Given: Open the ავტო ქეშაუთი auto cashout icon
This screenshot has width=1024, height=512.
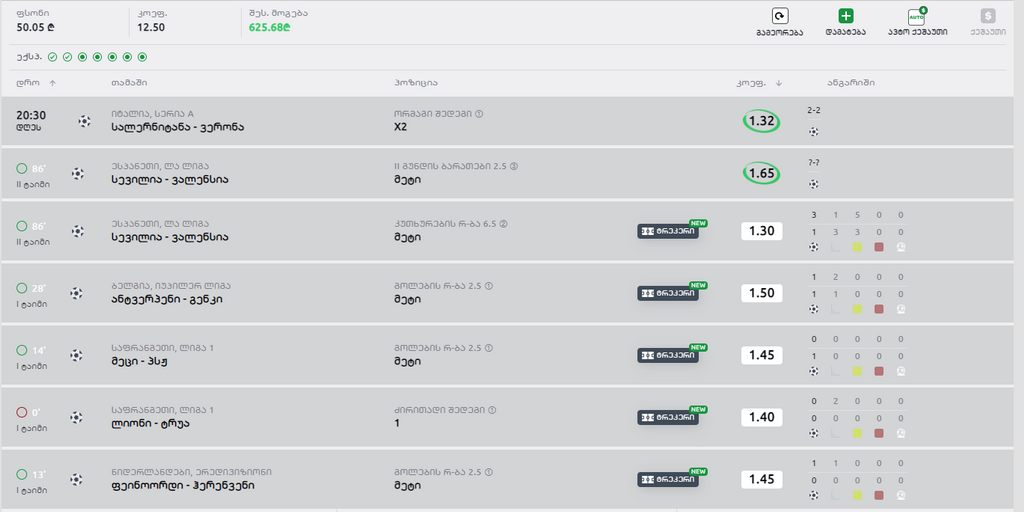Looking at the screenshot, I should 917,16.
